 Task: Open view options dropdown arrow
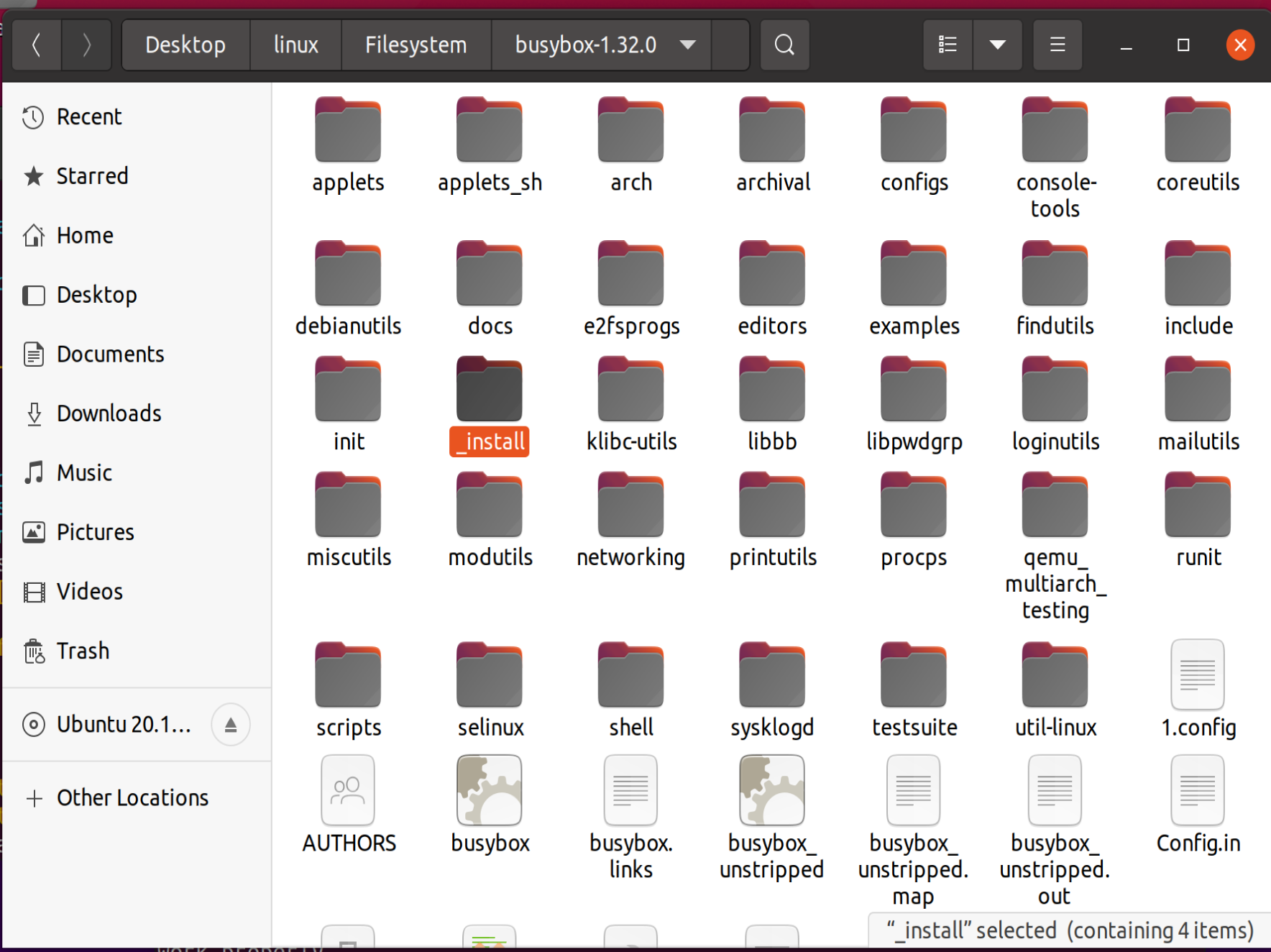point(998,45)
